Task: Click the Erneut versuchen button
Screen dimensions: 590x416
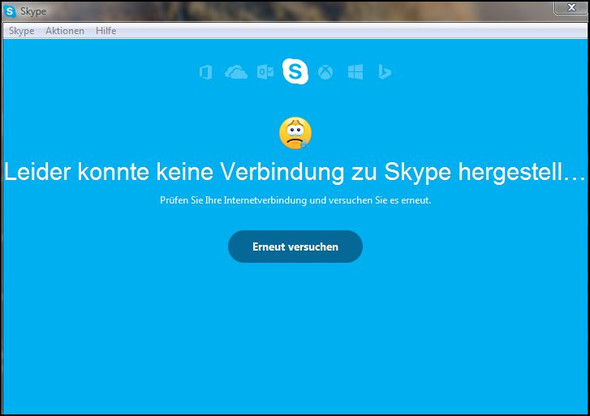Action: 295,247
